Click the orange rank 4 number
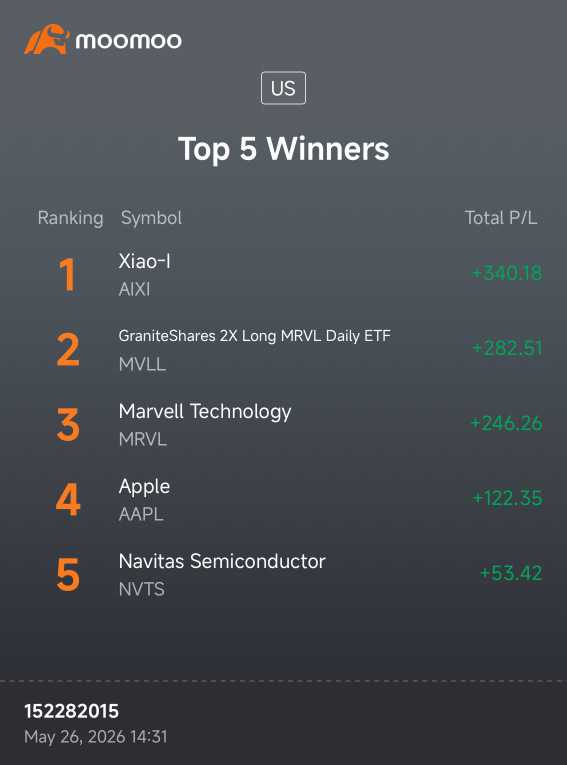 pos(68,500)
